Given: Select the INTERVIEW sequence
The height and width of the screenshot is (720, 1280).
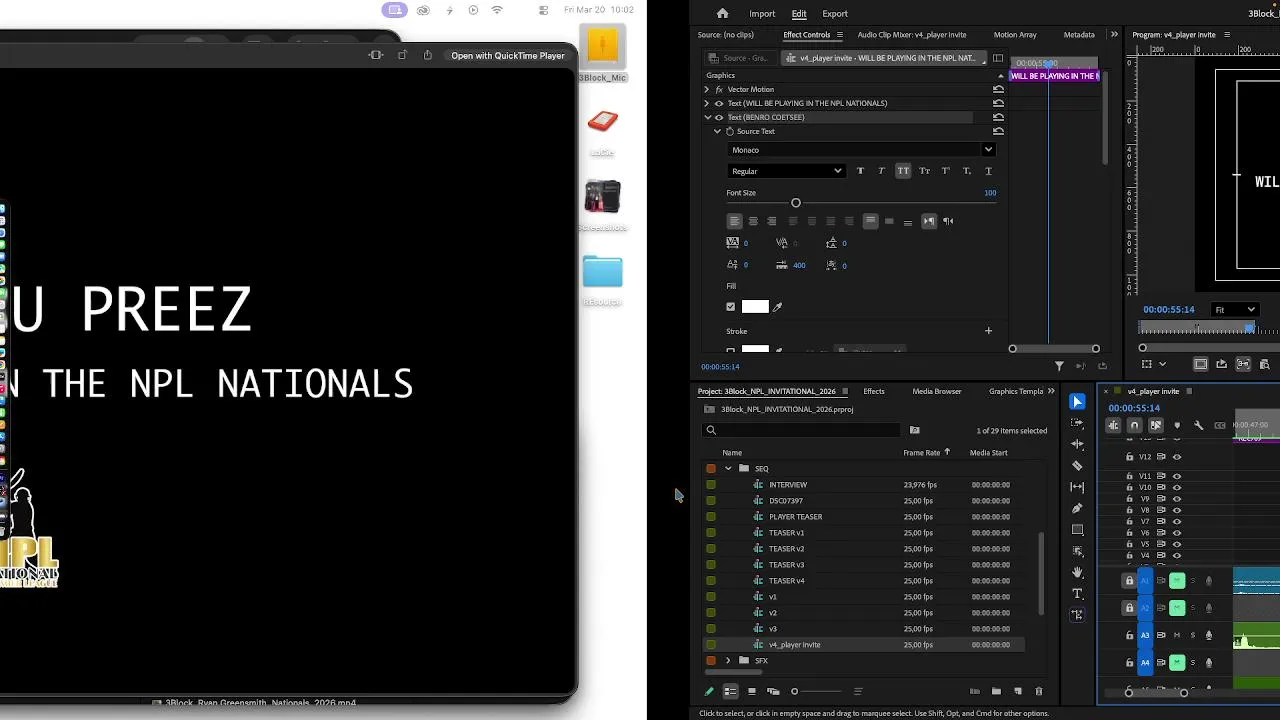Looking at the screenshot, I should (x=788, y=485).
